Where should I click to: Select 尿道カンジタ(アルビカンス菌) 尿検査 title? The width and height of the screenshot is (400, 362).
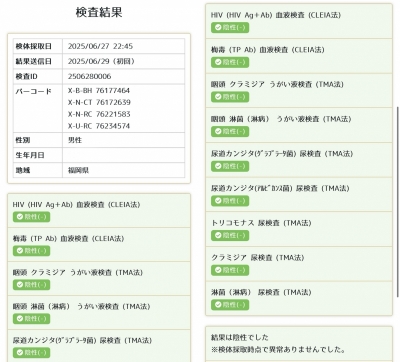tap(280, 188)
